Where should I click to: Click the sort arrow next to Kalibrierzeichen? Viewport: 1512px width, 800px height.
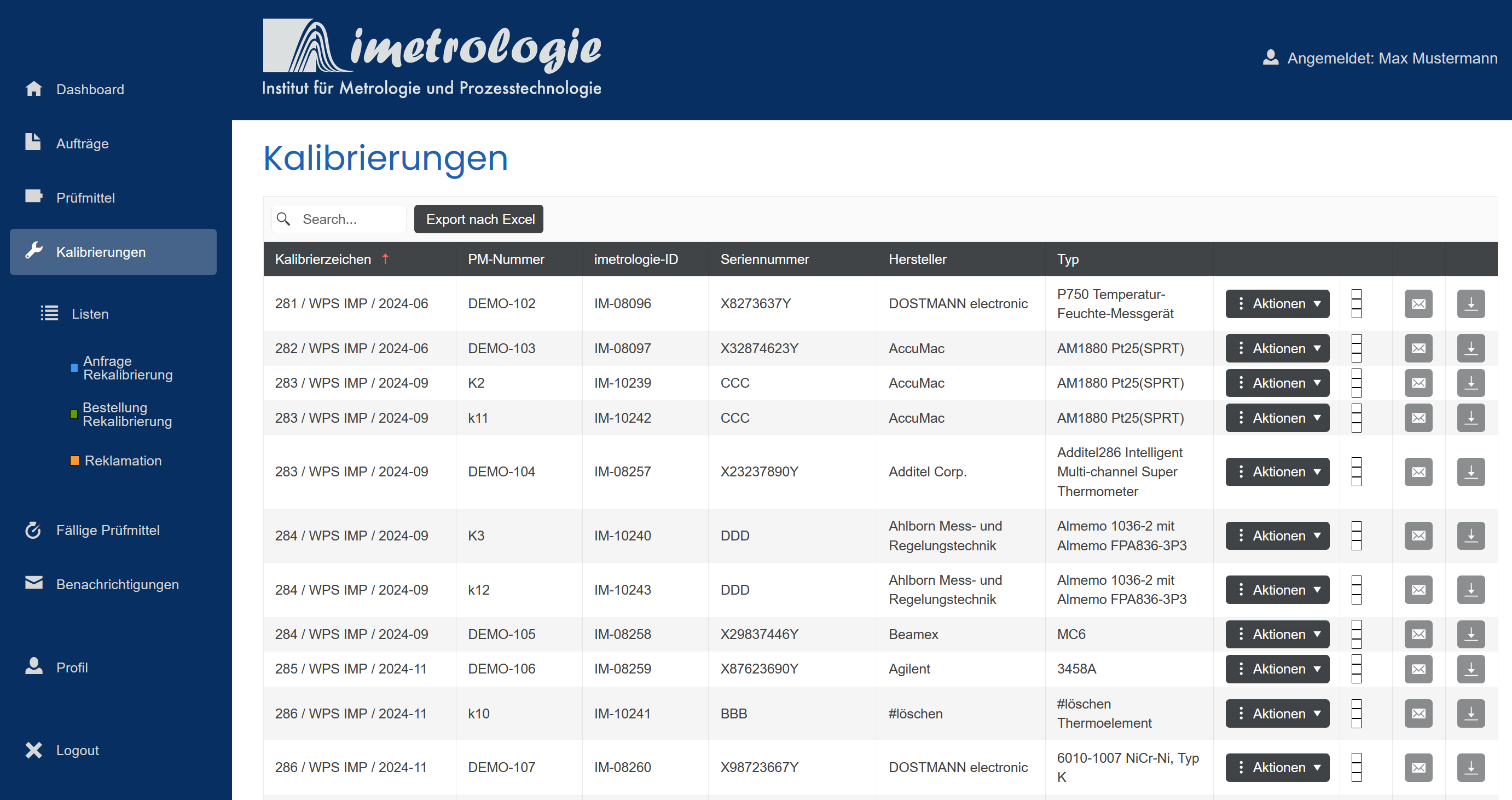(385, 258)
